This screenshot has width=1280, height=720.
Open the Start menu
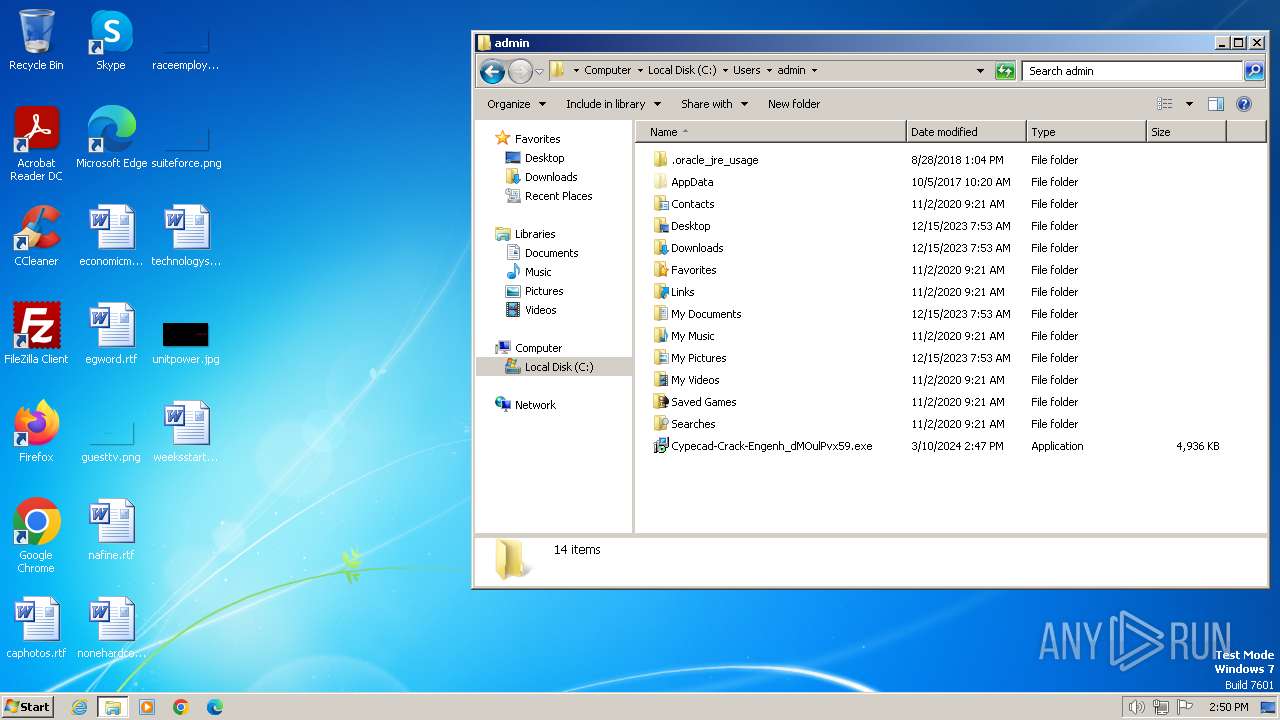point(28,707)
